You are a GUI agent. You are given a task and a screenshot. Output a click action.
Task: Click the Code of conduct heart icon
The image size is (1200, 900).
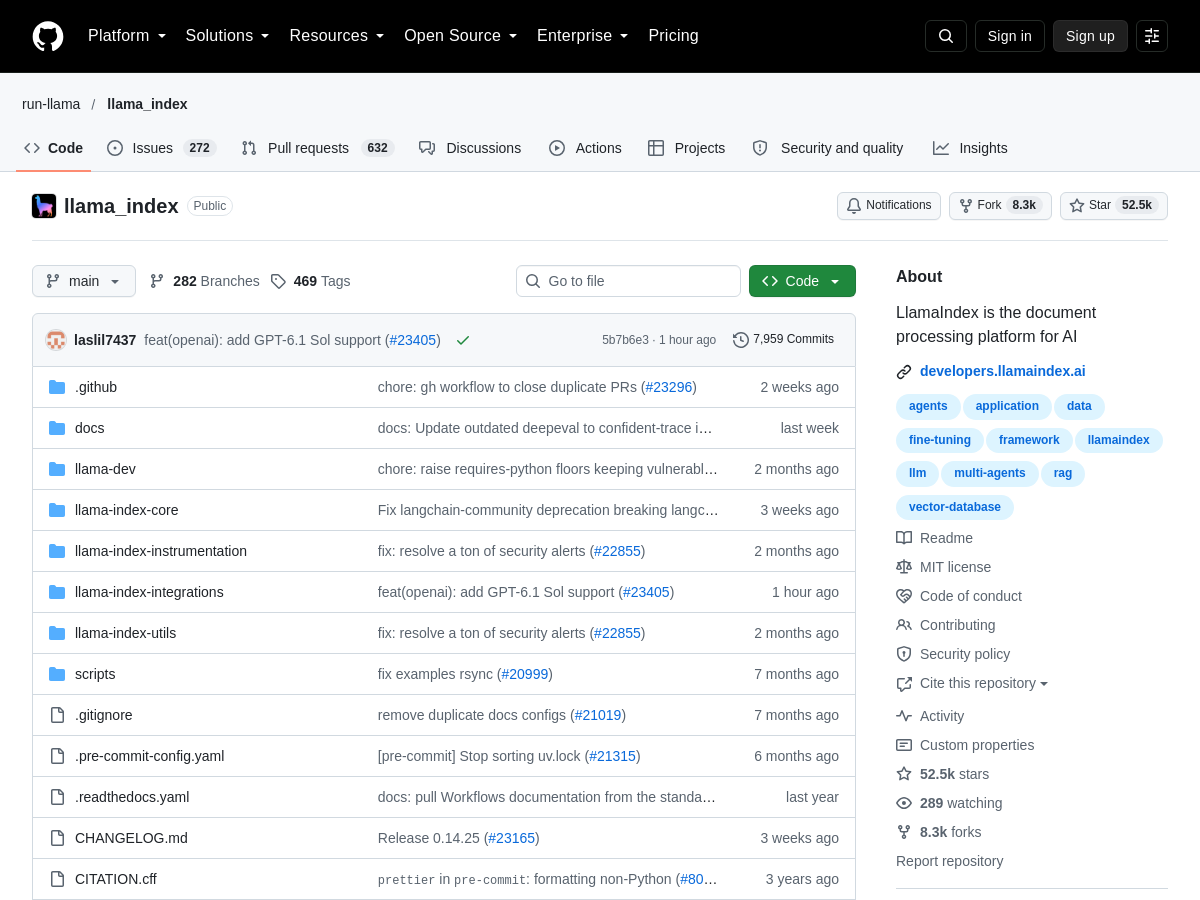904,596
